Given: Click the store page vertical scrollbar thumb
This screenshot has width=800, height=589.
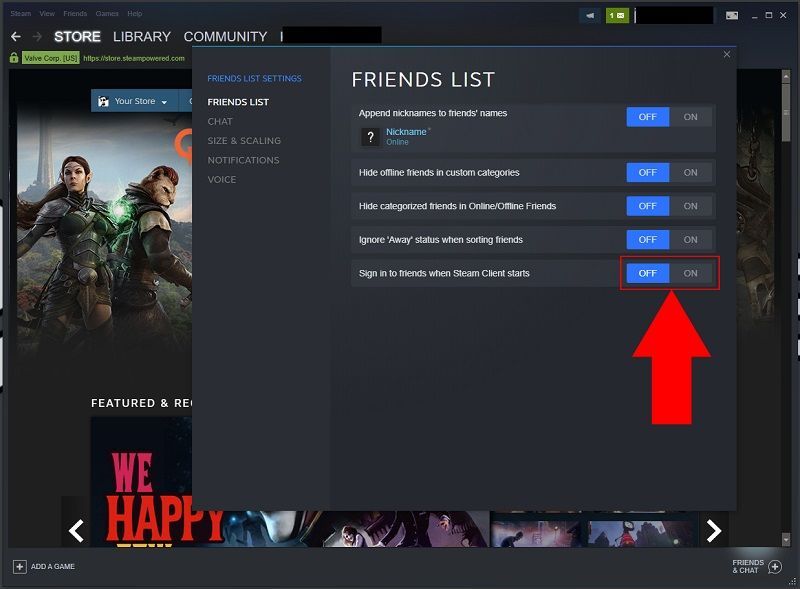Looking at the screenshot, I should click(x=786, y=111).
